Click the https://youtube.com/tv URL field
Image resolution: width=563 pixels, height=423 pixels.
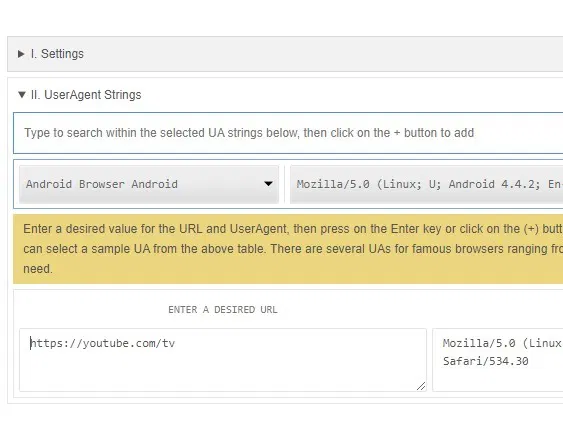223,360
